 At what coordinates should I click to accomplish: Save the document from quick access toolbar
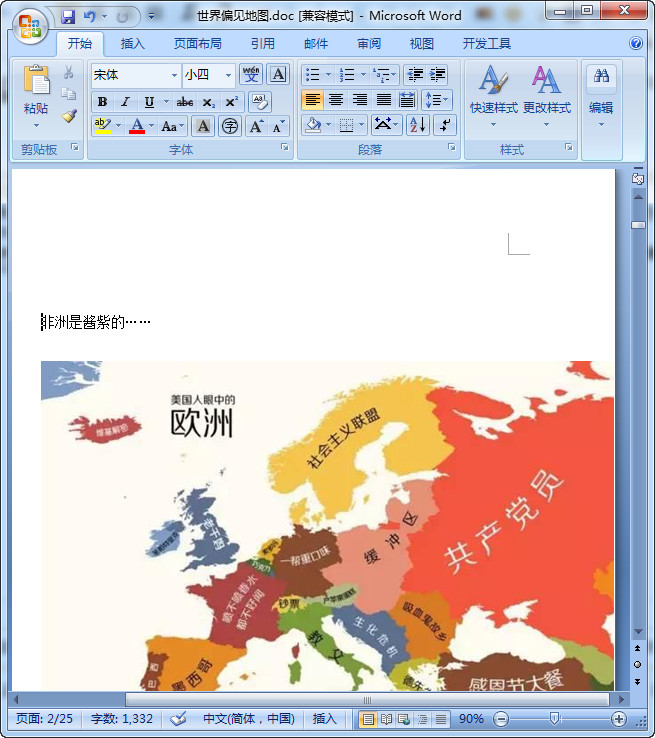[x=69, y=17]
